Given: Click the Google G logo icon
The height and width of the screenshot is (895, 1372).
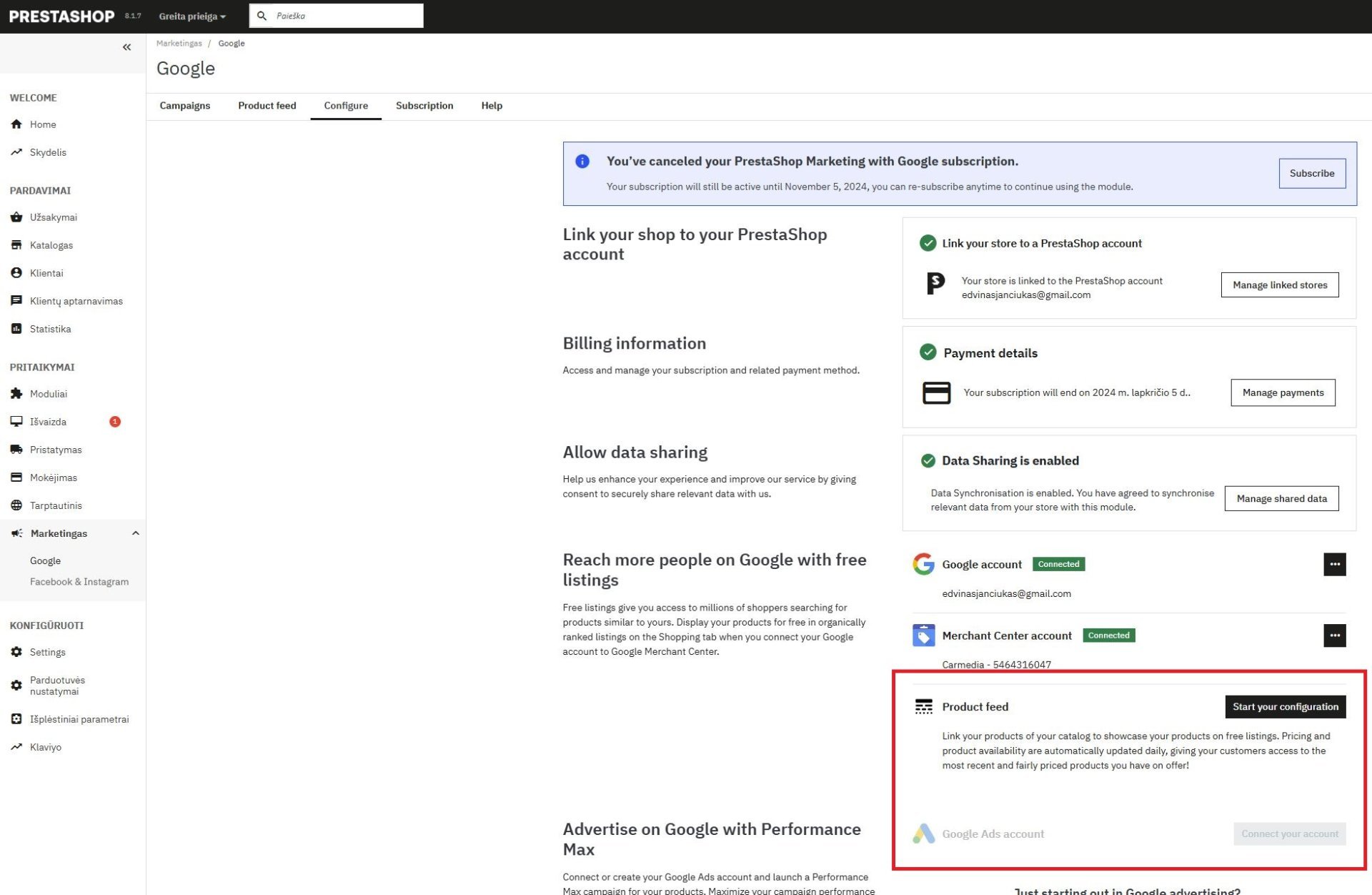Looking at the screenshot, I should point(923,564).
